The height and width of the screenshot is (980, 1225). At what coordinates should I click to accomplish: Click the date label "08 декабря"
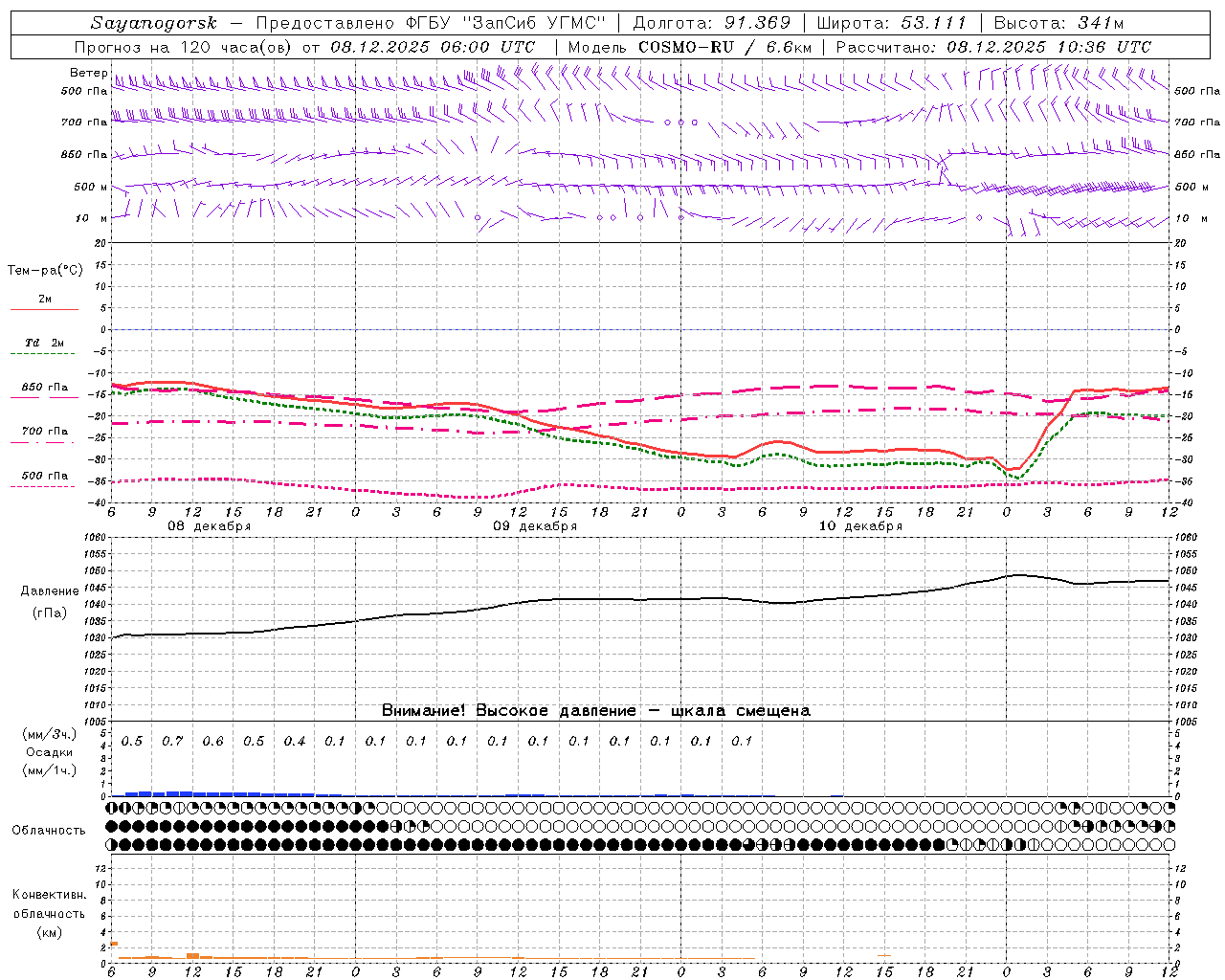(210, 526)
